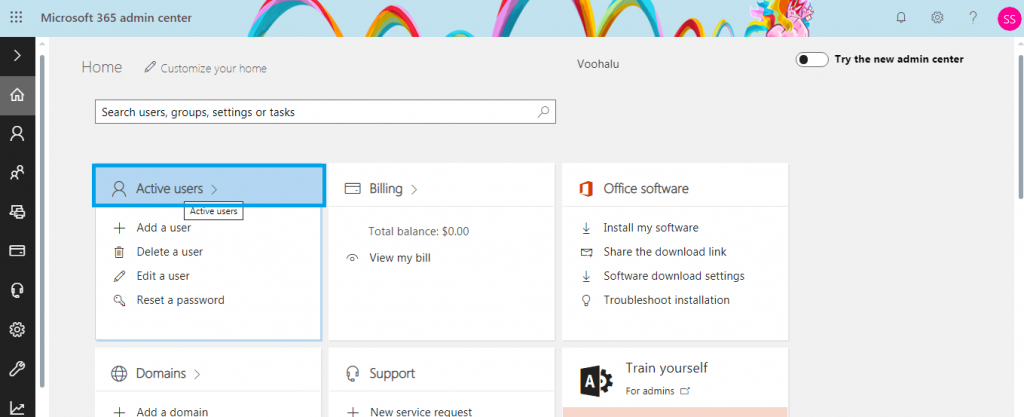This screenshot has height=417, width=1024.
Task: Click Customize your home
Action: click(206, 68)
